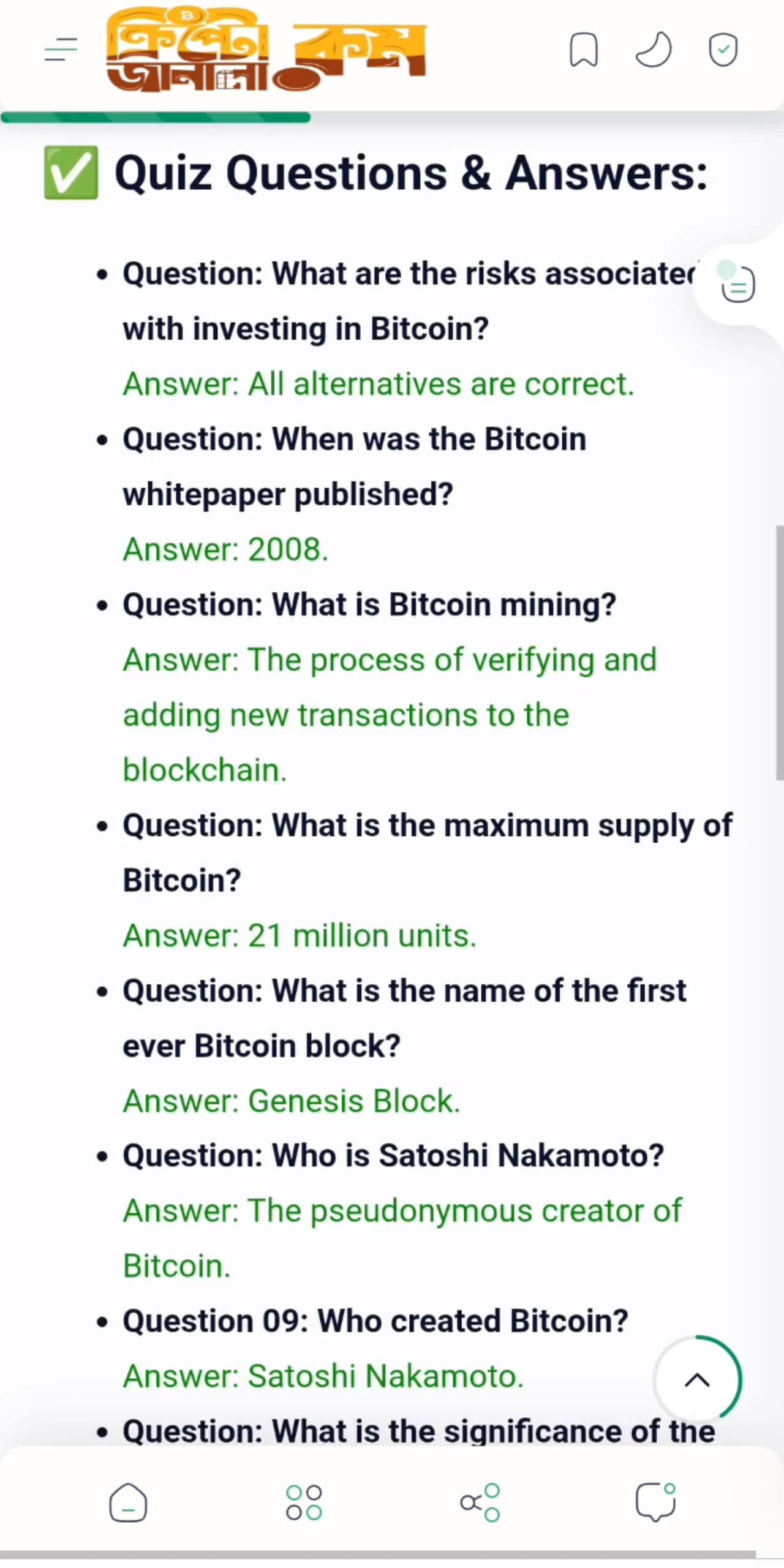Viewport: 784px width, 1568px height.
Task: Open the hamburger navigation menu
Action: point(59,50)
